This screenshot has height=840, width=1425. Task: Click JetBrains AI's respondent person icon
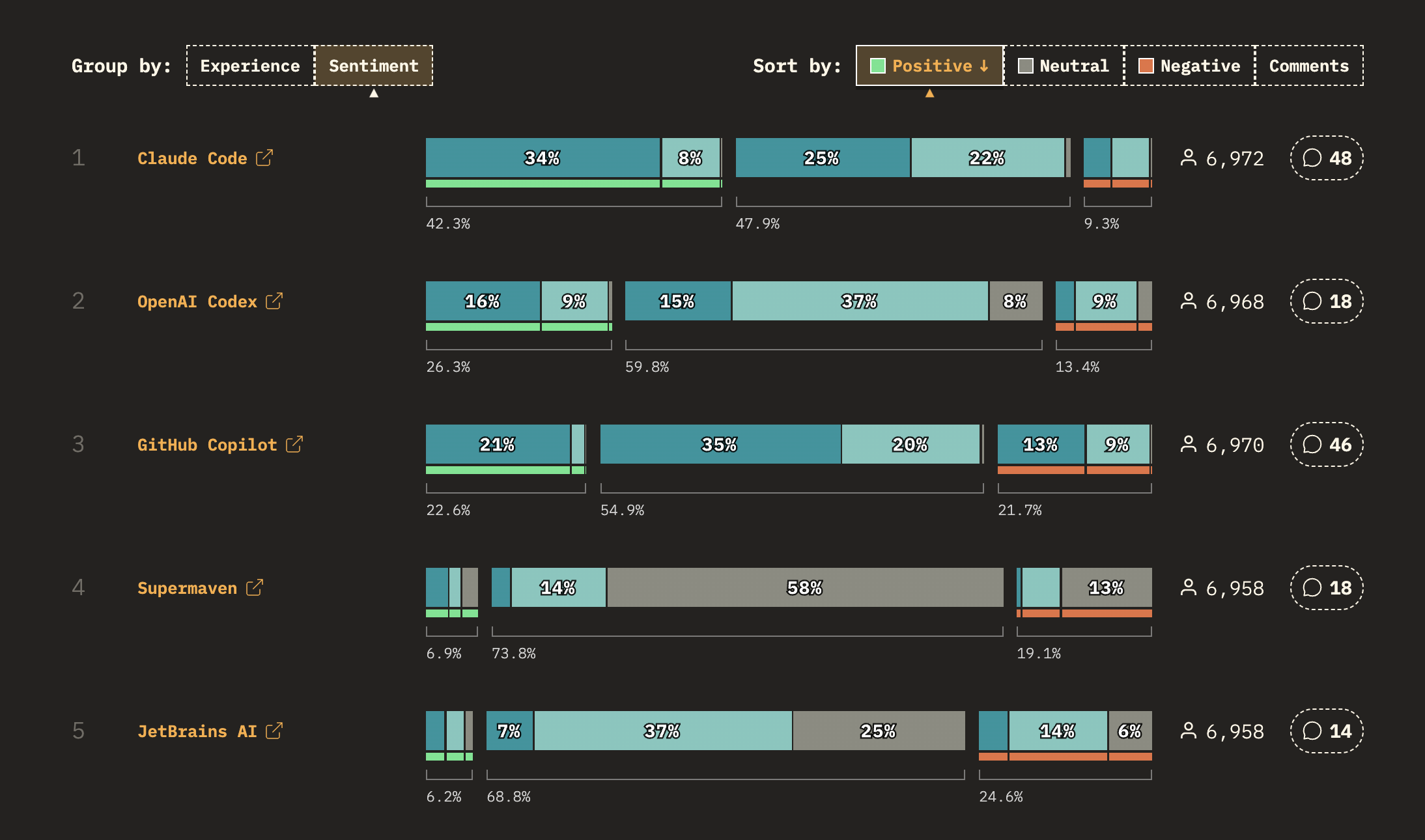pos(1189,731)
